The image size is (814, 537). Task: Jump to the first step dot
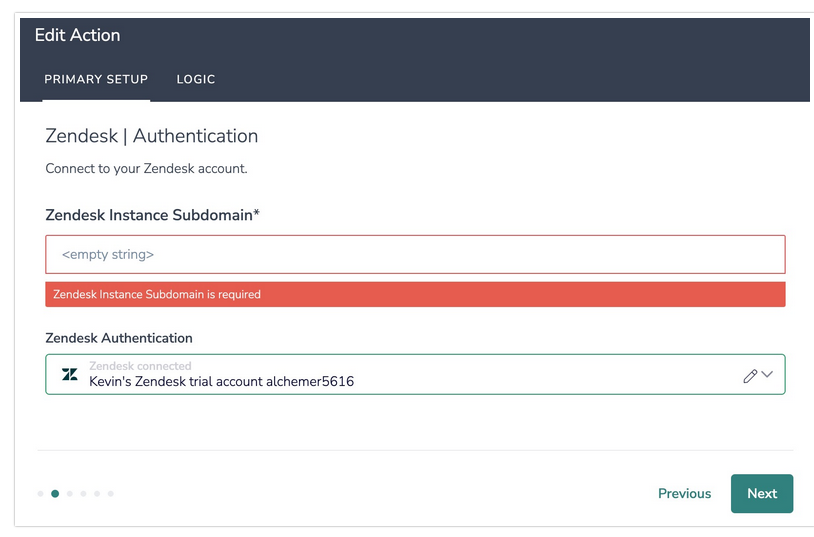coord(41,493)
